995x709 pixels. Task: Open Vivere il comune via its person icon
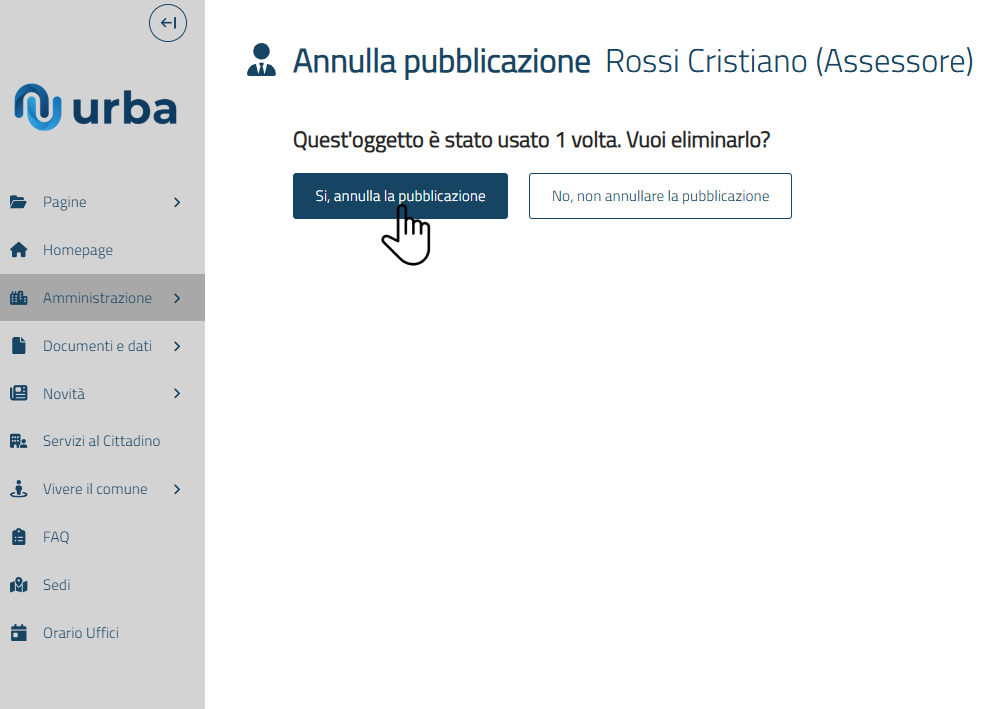[20, 489]
